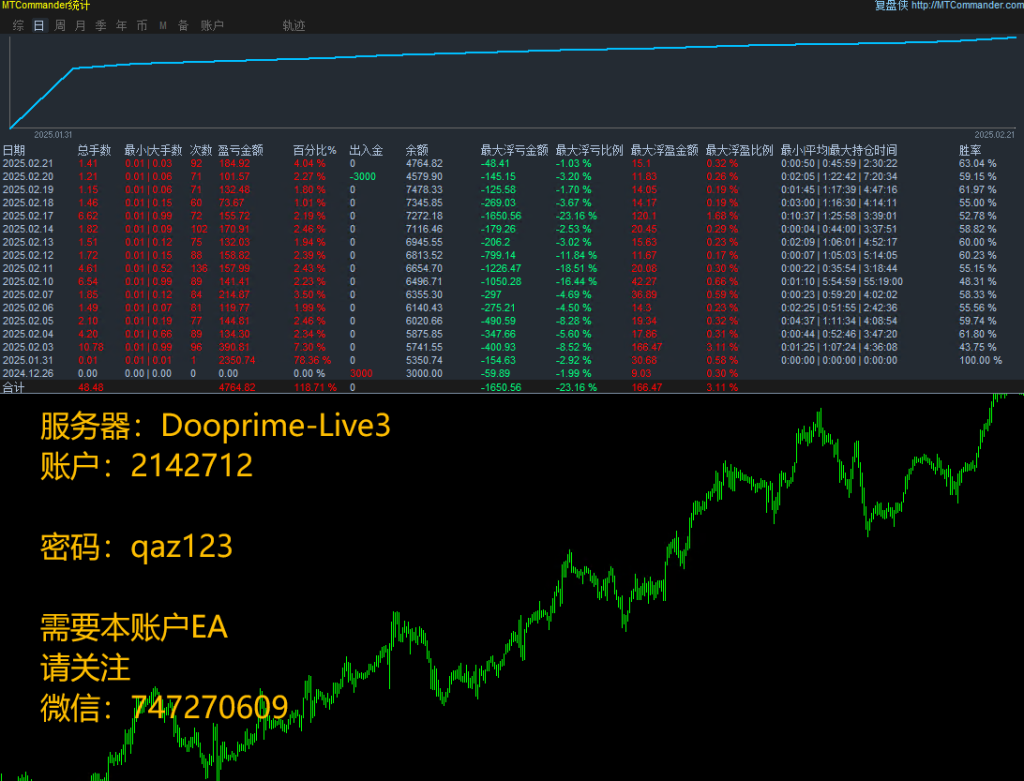Image resolution: width=1024 pixels, height=781 pixels.
Task: Select the M tab
Action: 163,25
